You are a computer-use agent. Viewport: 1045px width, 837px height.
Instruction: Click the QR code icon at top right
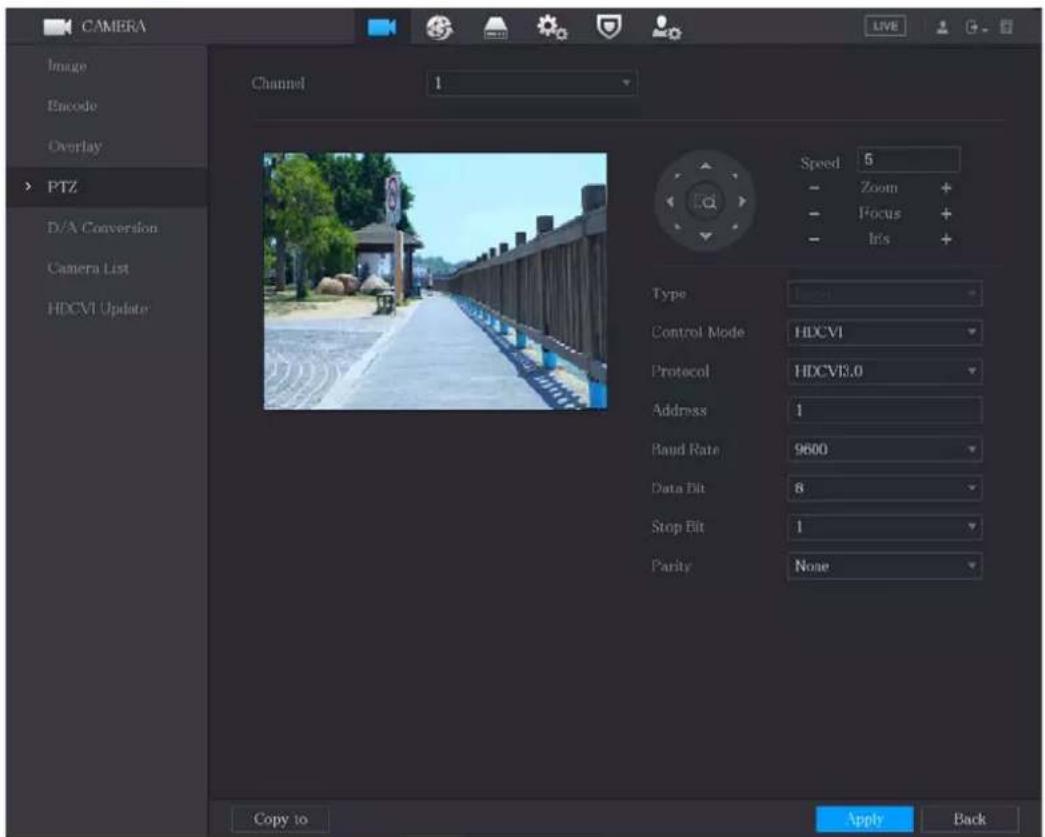(x=1006, y=27)
